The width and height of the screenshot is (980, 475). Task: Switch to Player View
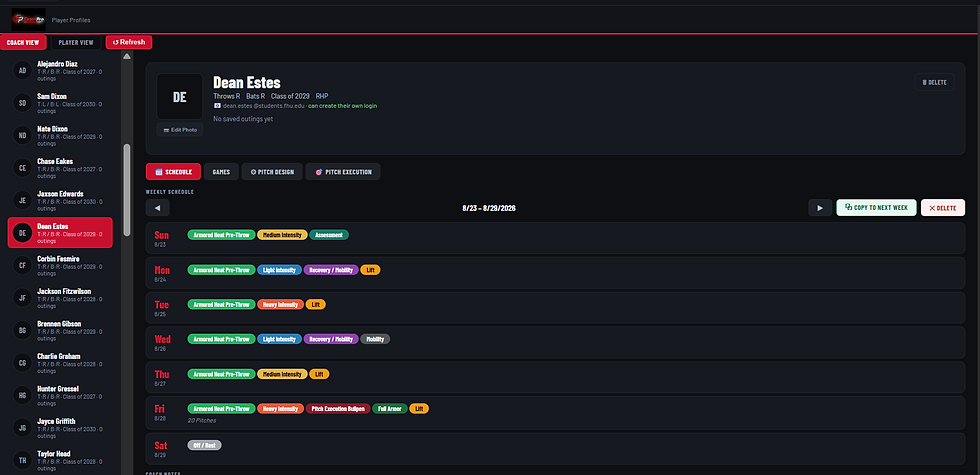76,42
